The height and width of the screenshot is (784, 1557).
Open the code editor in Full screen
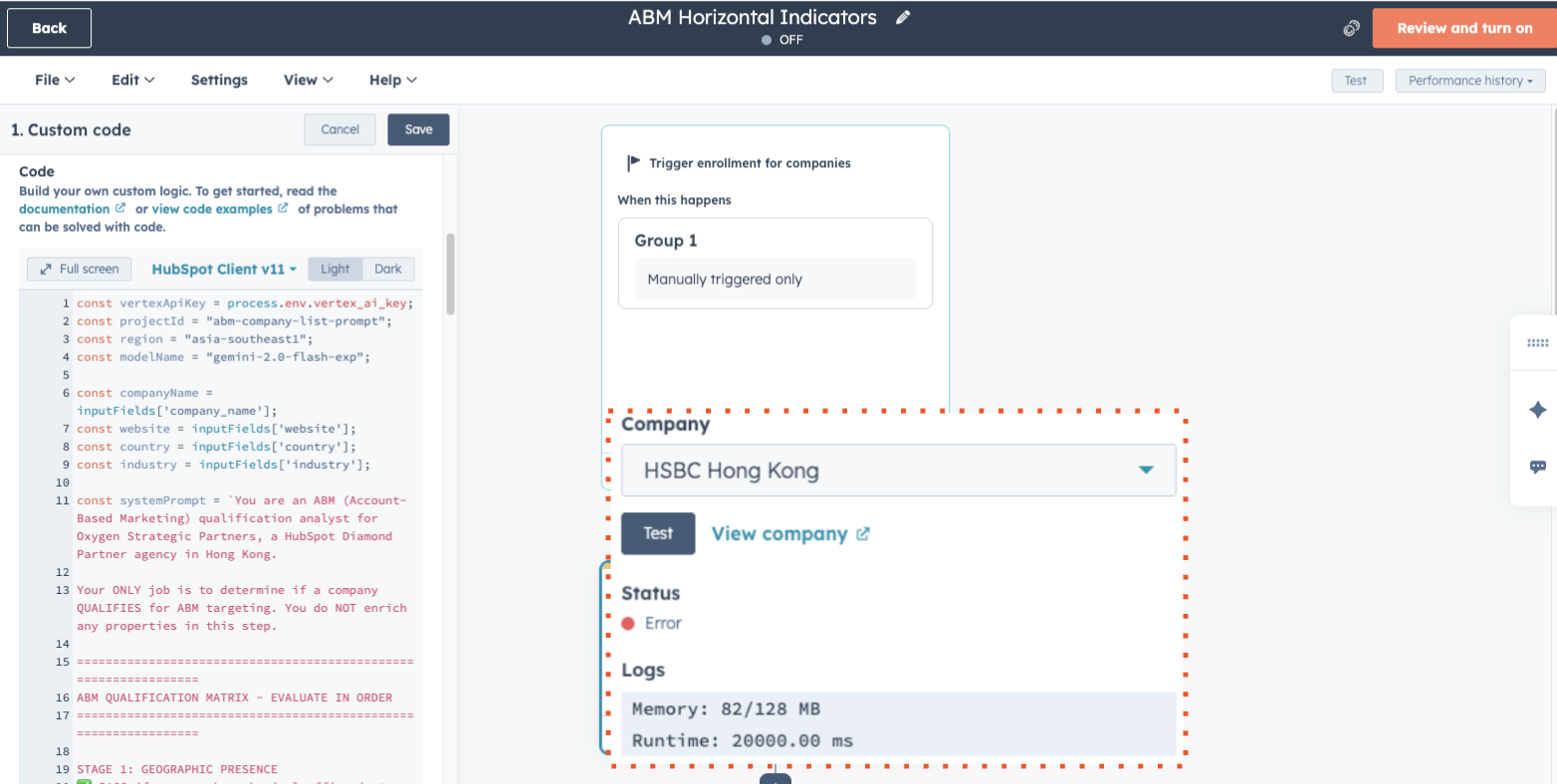(x=79, y=269)
